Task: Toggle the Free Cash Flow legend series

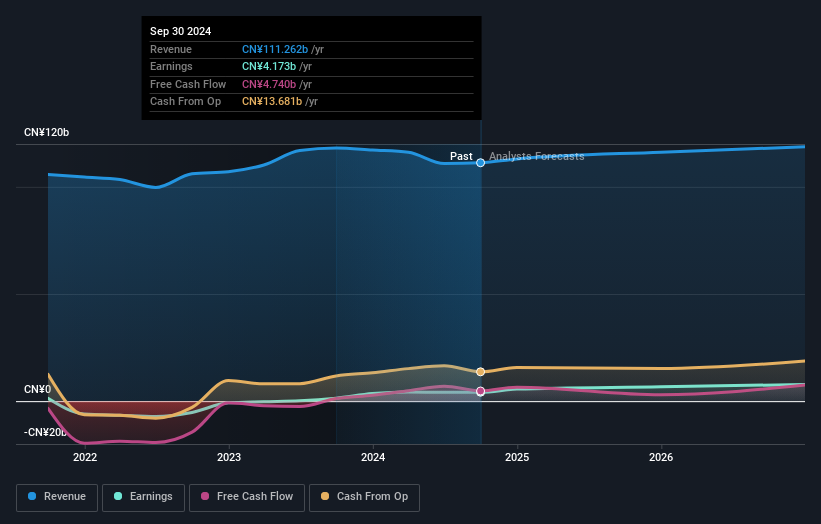Action: [x=247, y=497]
